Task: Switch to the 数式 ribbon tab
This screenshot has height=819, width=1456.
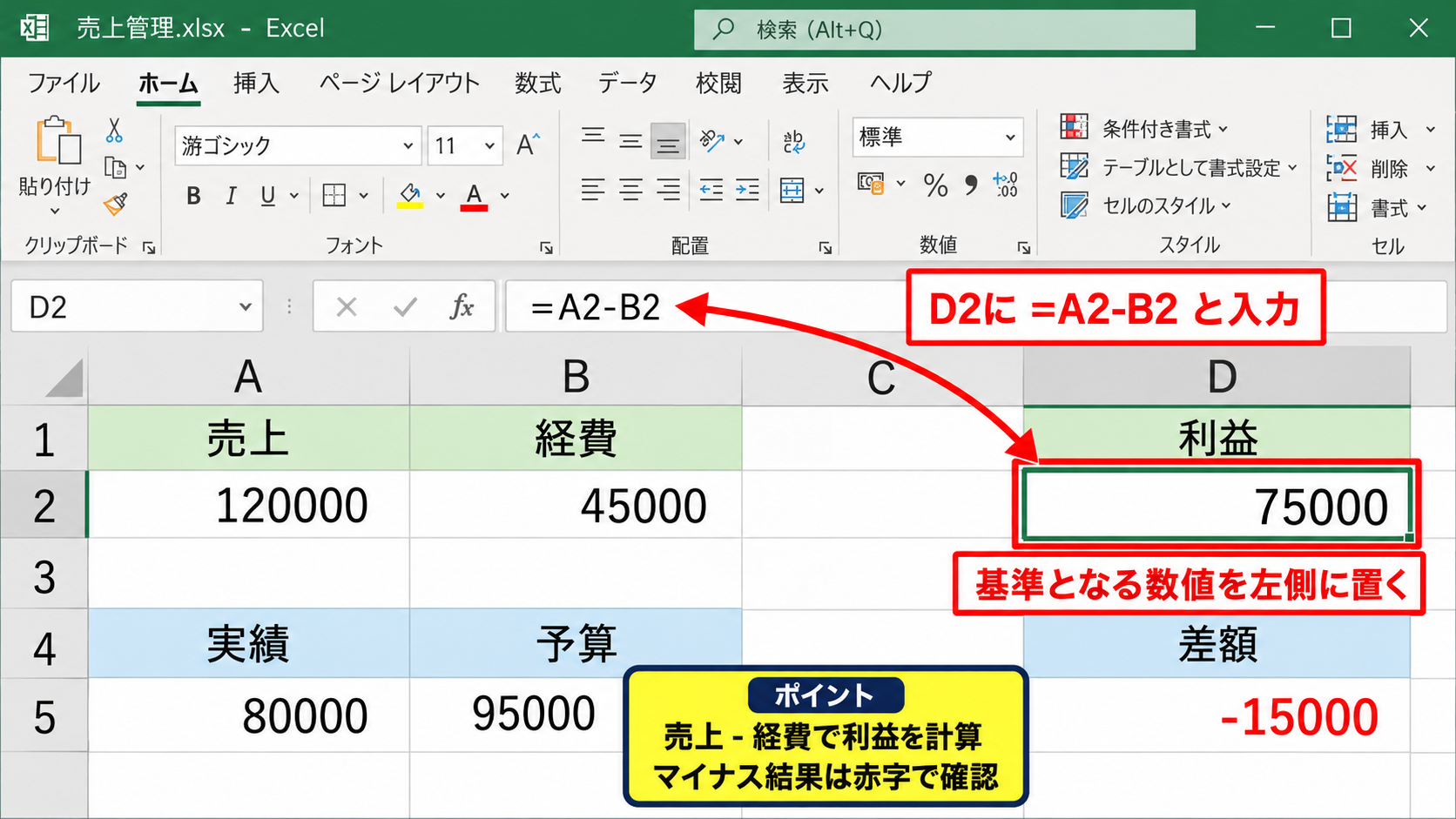Action: [537, 83]
